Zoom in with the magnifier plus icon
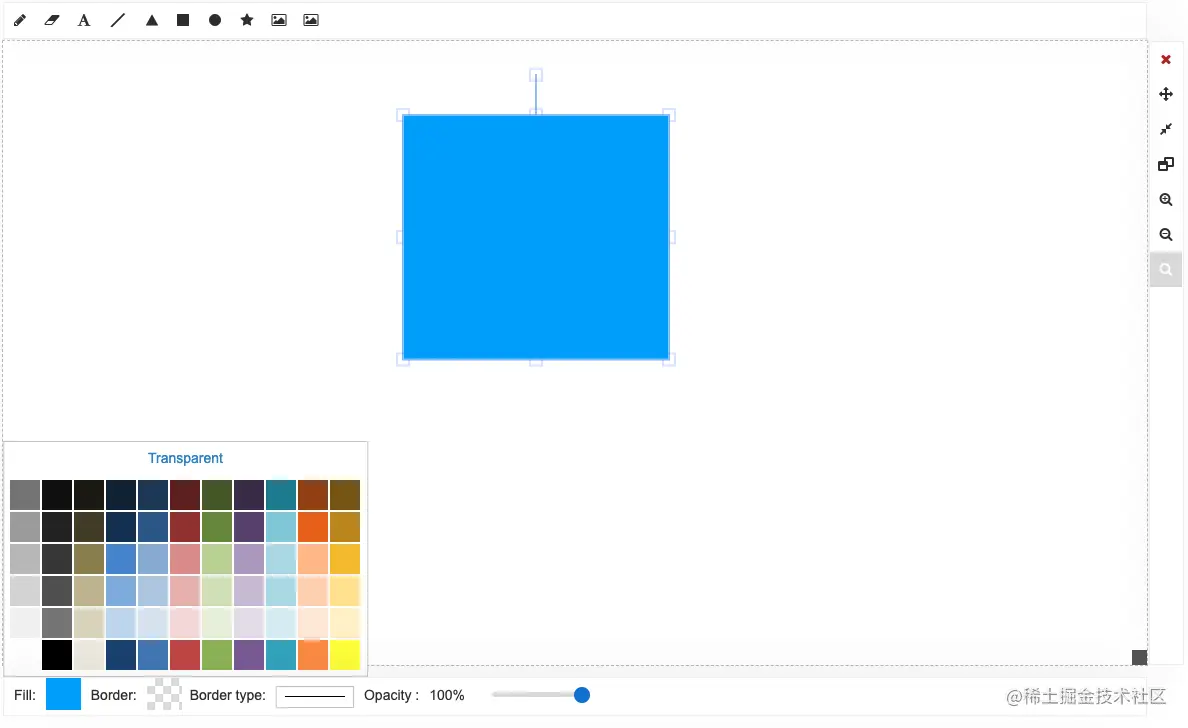 click(1166, 200)
